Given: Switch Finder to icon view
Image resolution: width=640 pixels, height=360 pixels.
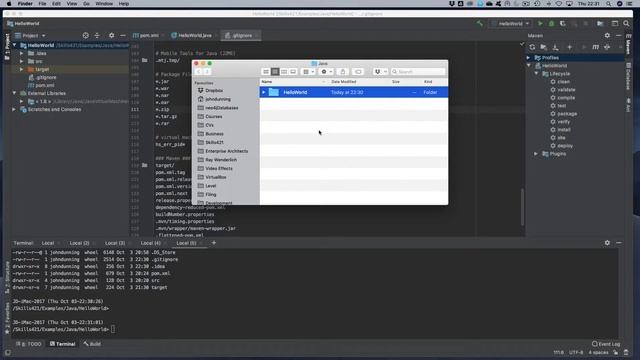Looking at the screenshot, I should tap(266, 72).
